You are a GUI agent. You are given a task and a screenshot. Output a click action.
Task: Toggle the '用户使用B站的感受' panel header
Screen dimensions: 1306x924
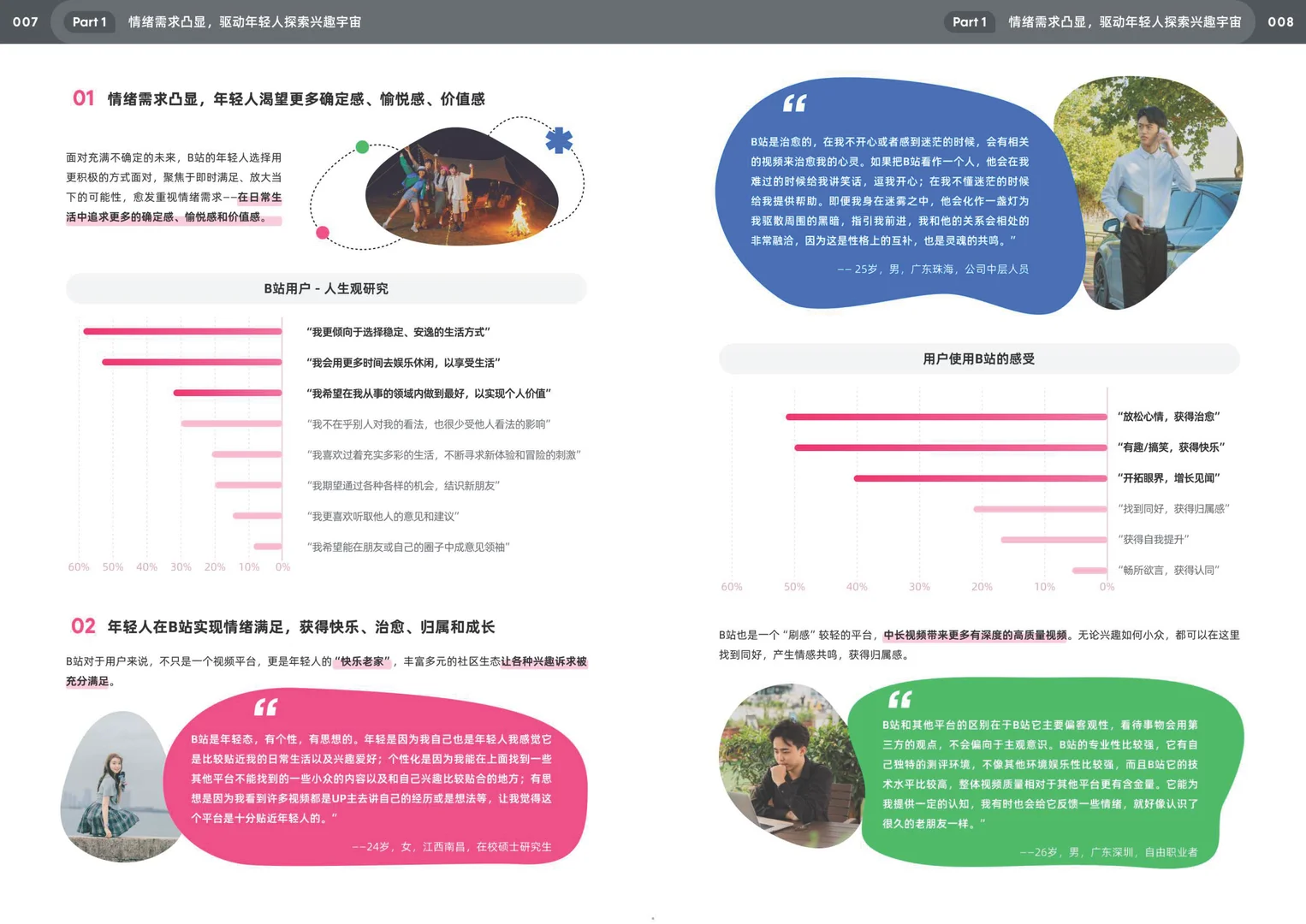(x=978, y=358)
